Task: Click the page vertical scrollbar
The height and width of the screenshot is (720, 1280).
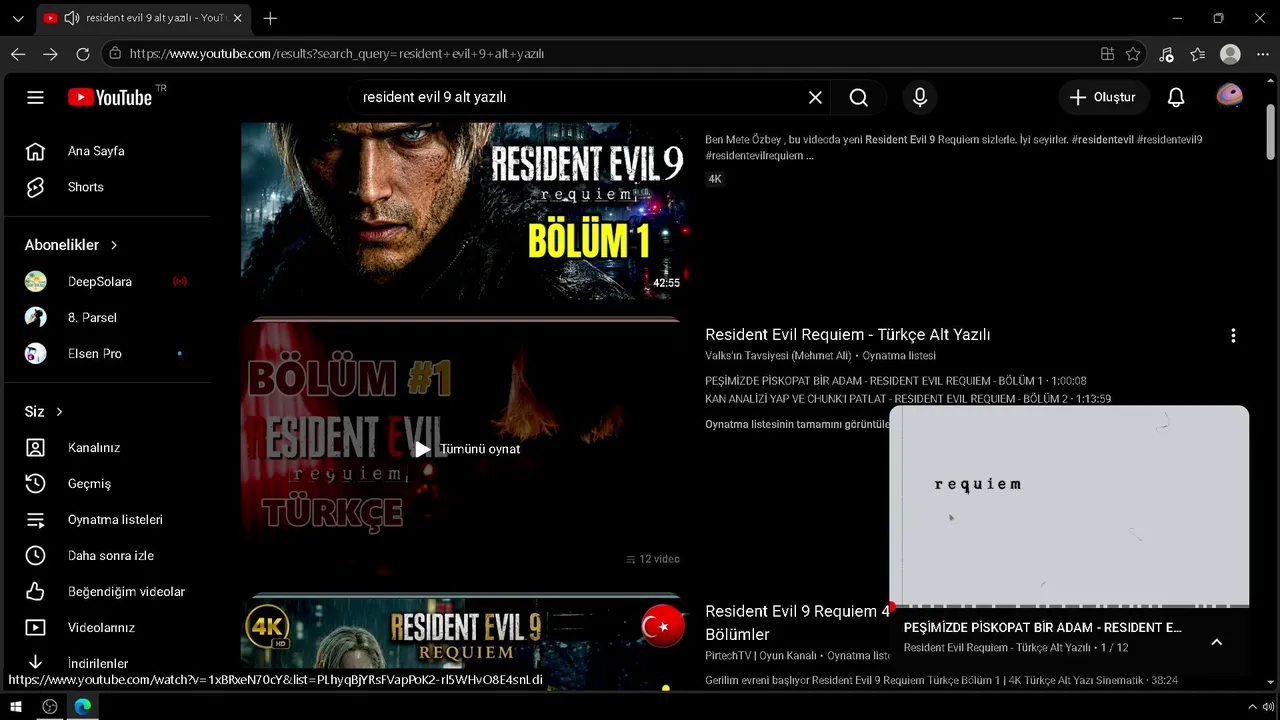Action: (1271, 130)
